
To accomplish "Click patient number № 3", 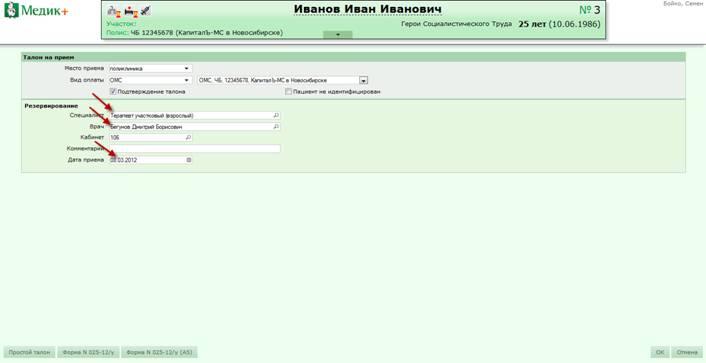I will point(589,10).
